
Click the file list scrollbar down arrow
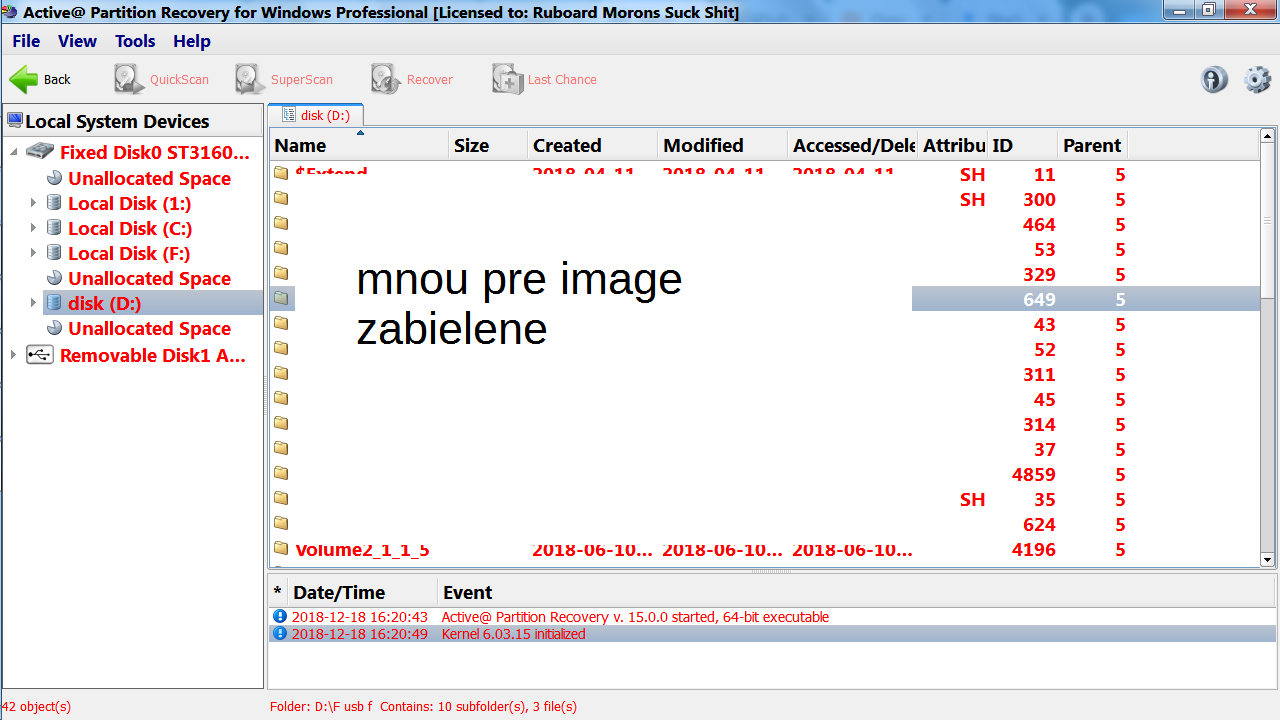1268,560
